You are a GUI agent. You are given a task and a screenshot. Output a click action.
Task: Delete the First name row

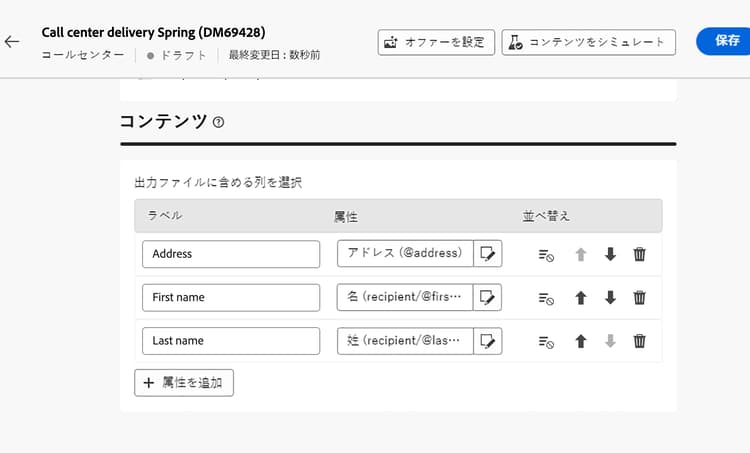coord(640,298)
